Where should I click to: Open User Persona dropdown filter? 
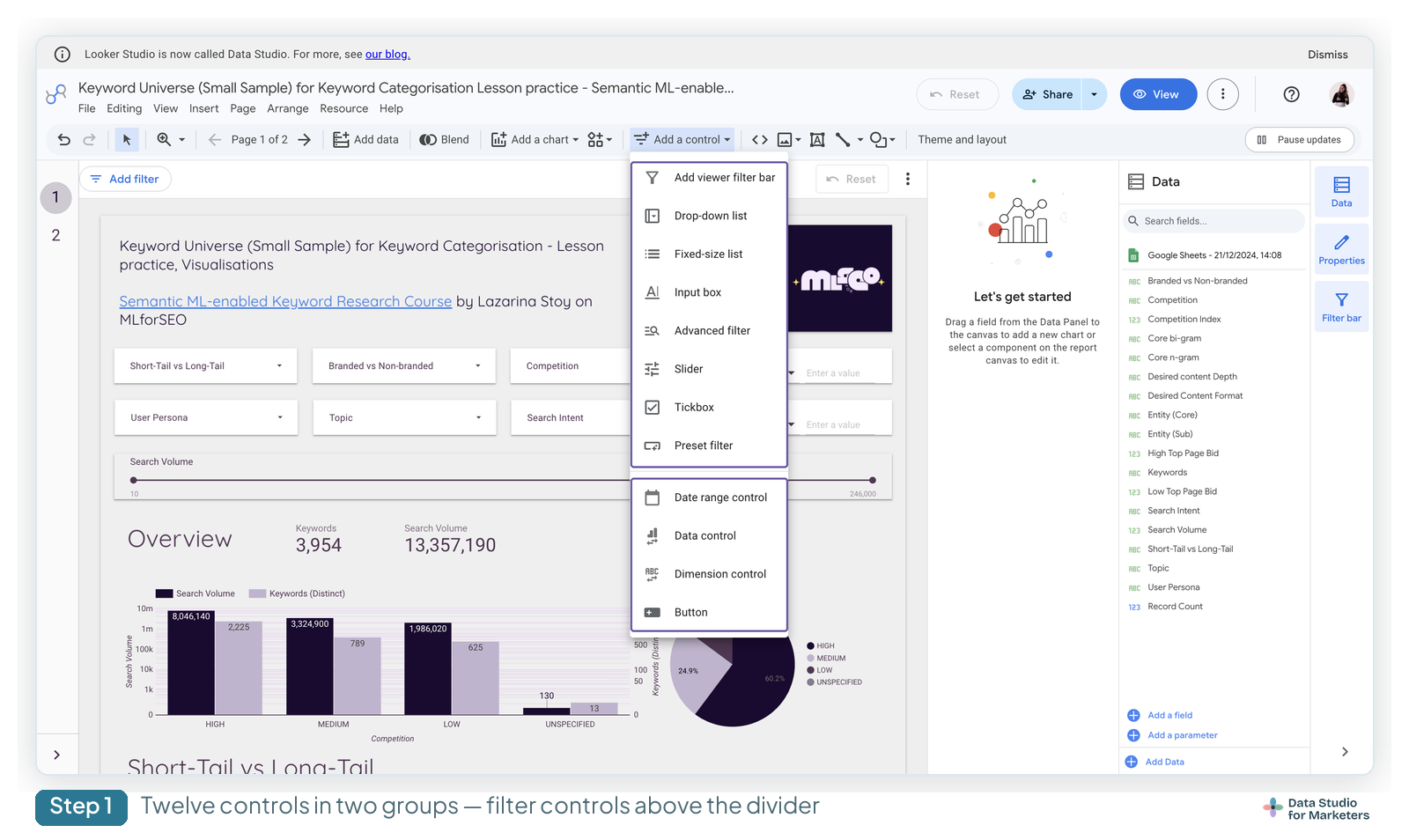coord(205,417)
